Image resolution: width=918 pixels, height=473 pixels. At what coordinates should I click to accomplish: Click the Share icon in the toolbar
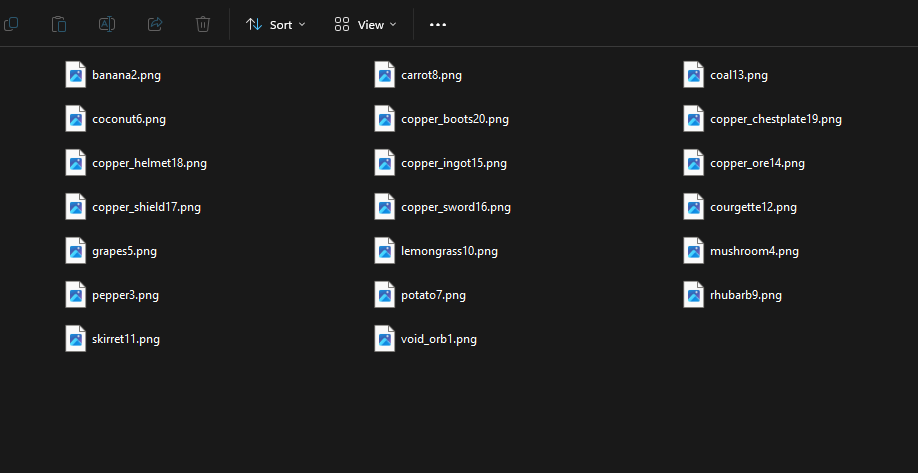pyautogui.click(x=155, y=24)
